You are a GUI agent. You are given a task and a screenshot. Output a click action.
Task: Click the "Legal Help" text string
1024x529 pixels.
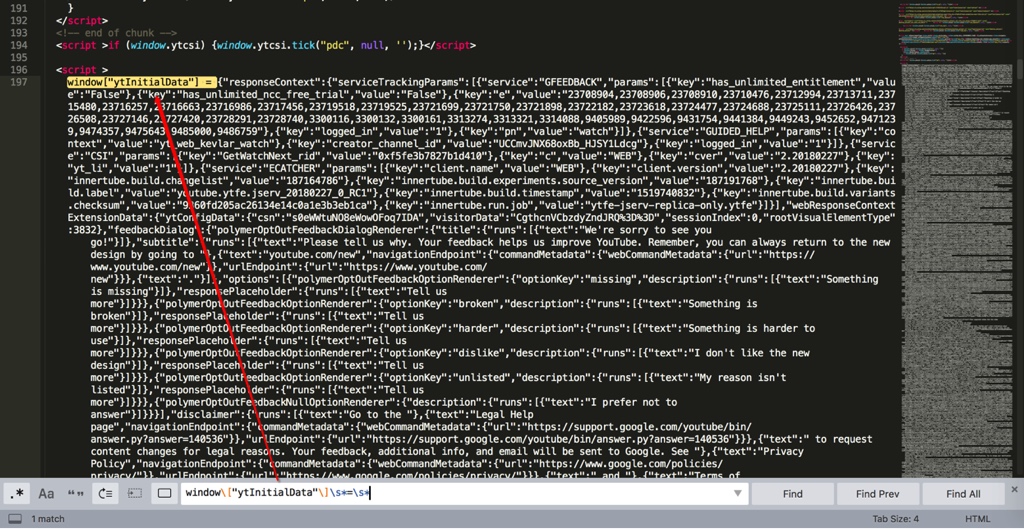click(505, 415)
